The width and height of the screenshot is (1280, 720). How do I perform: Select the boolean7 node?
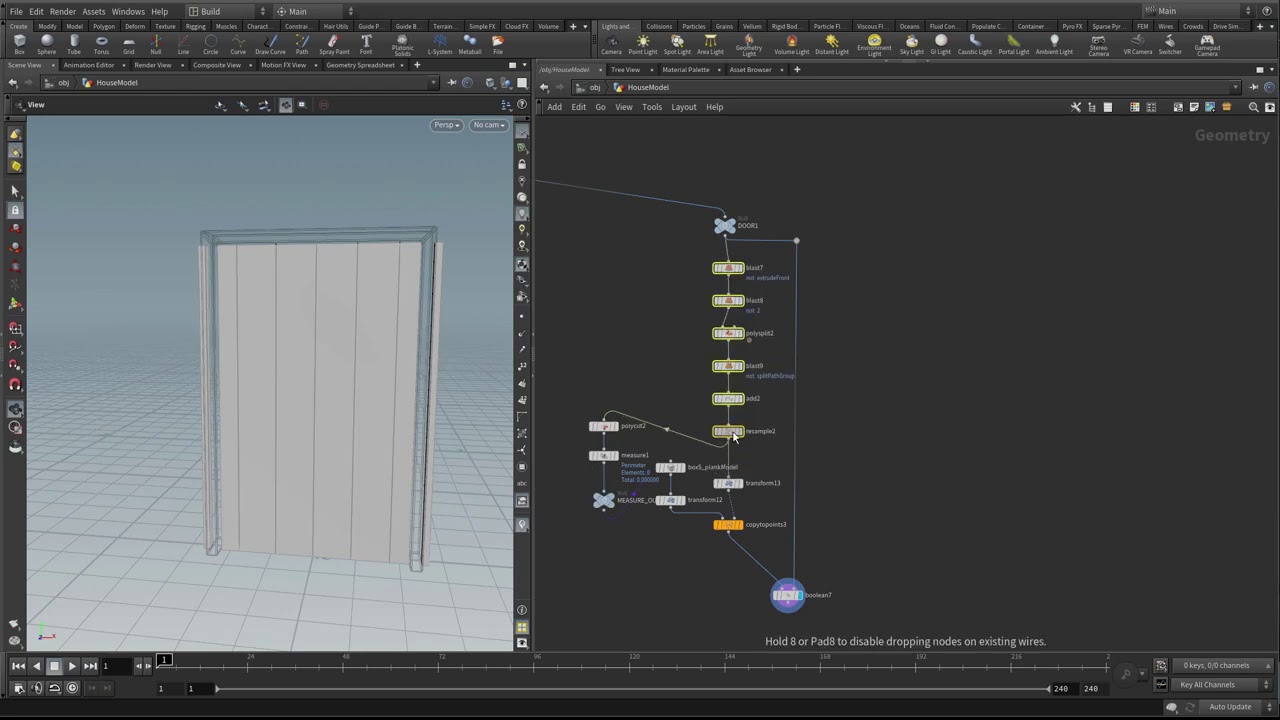pos(787,596)
